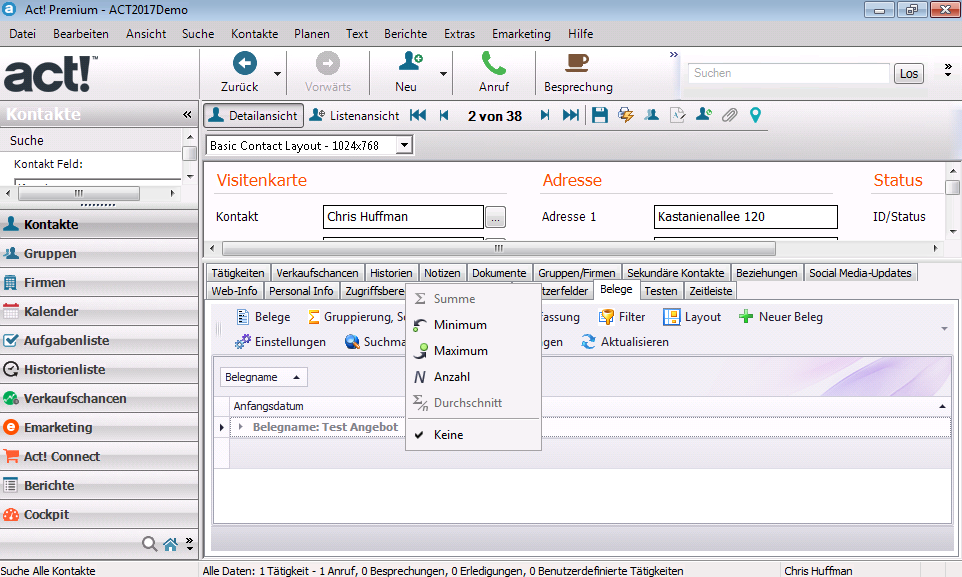Screen dimensions: 962x577
Task: Switch to Listenansicht view
Action: [x=354, y=115]
